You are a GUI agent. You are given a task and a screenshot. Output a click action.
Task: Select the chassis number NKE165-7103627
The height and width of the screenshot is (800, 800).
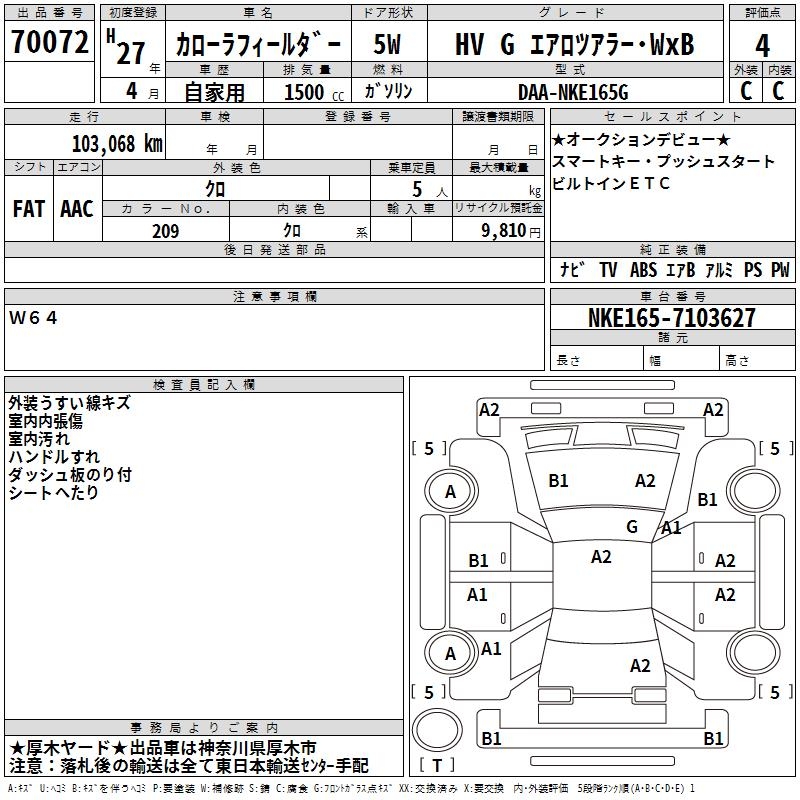coord(672,318)
